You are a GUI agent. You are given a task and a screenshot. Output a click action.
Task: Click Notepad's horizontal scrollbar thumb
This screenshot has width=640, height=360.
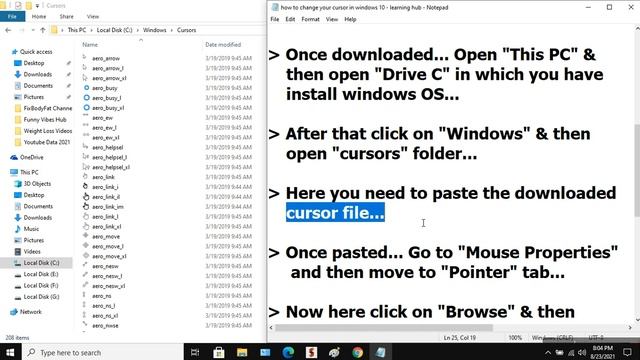tap(384, 327)
